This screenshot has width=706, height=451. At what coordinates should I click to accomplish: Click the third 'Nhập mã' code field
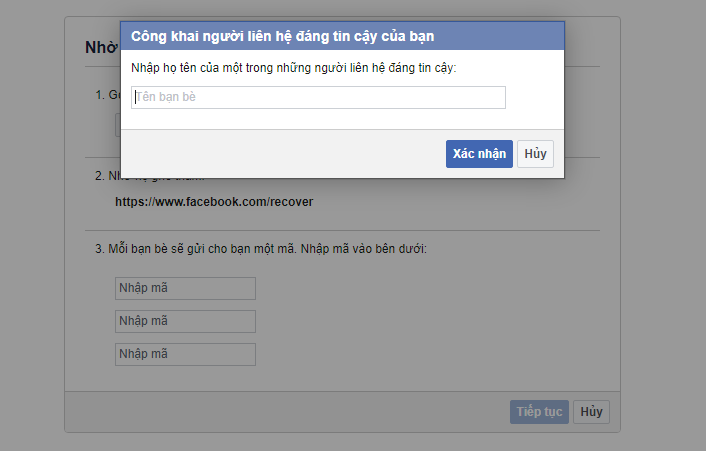pyautogui.click(x=186, y=354)
